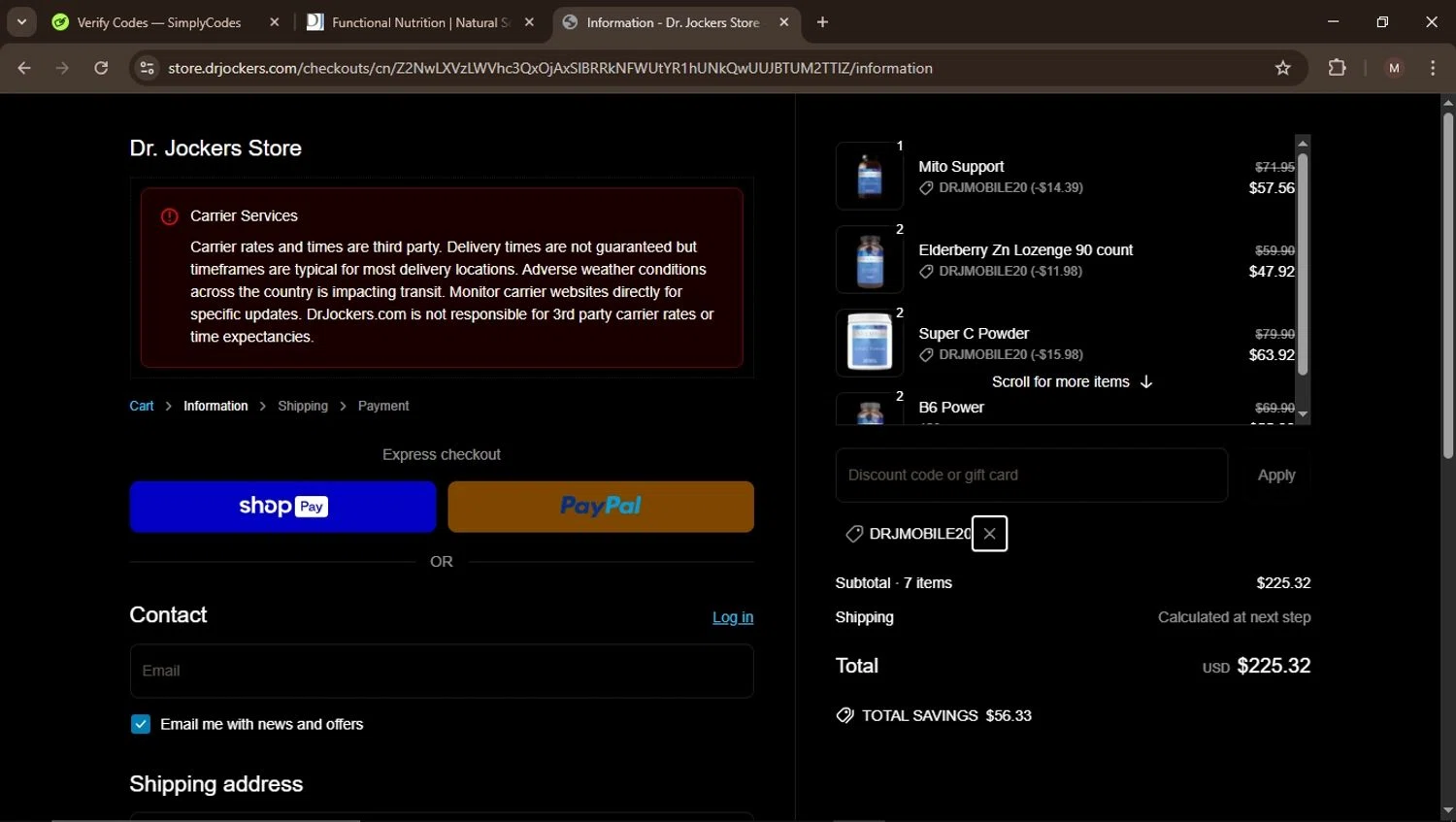
Task: Click main page vertical scrollbar thumb
Action: coord(1447,285)
